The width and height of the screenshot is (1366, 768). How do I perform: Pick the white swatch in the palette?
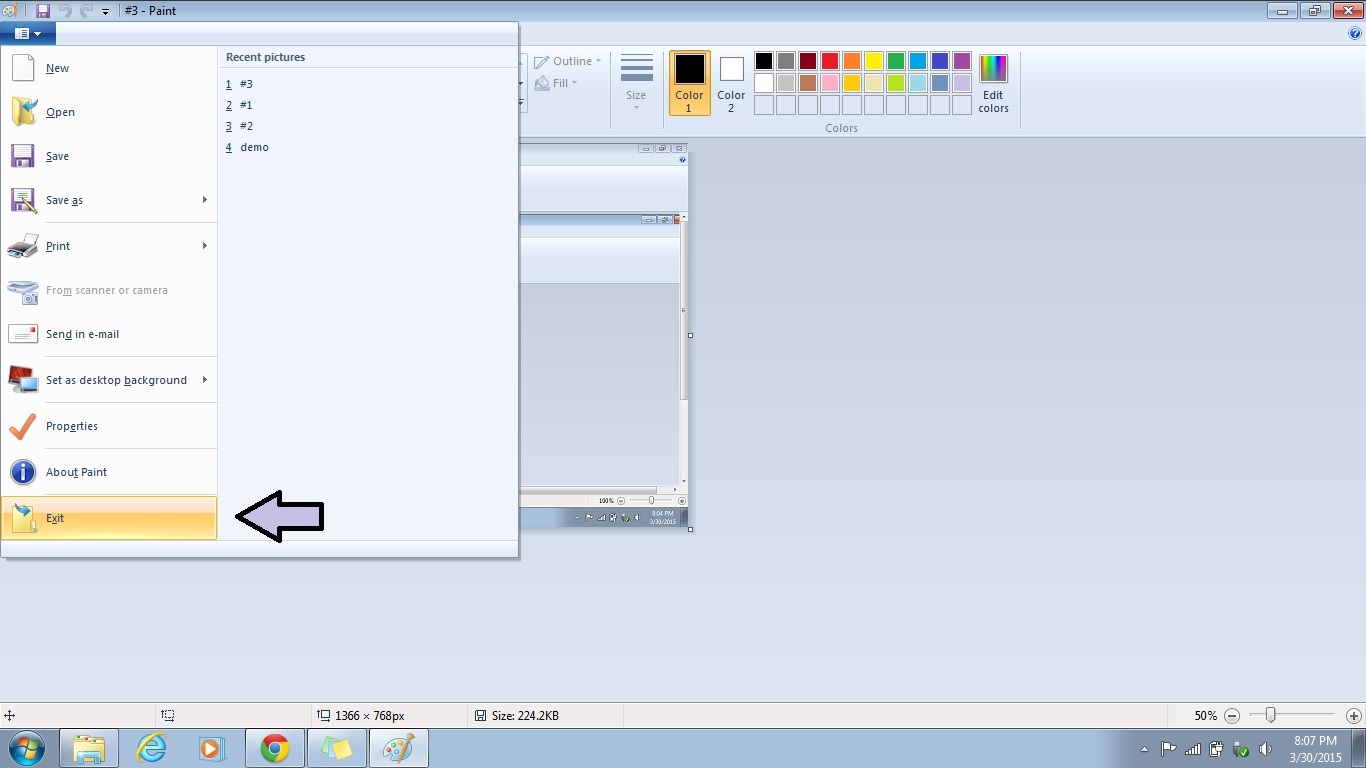[764, 83]
